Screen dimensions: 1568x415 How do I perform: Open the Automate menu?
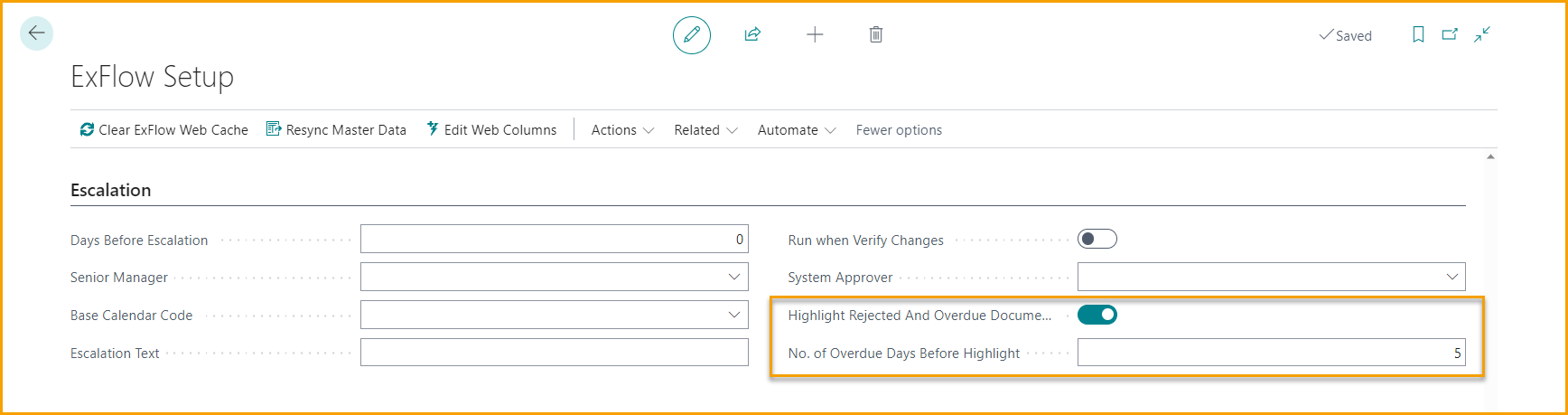(x=797, y=130)
